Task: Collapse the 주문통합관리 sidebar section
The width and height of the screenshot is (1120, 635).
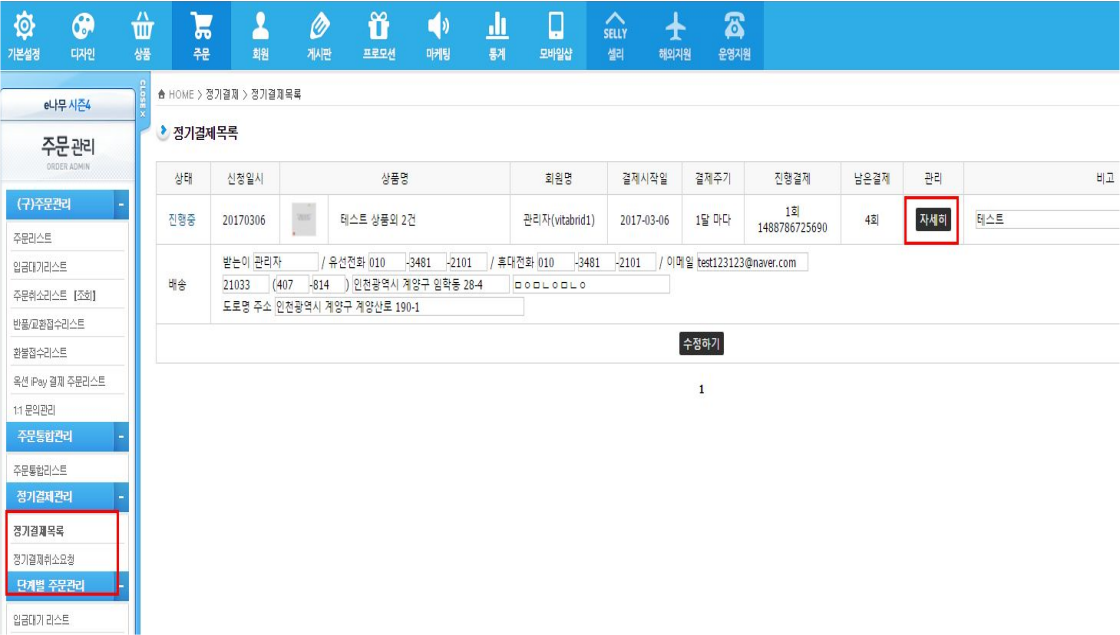Action: (x=121, y=437)
